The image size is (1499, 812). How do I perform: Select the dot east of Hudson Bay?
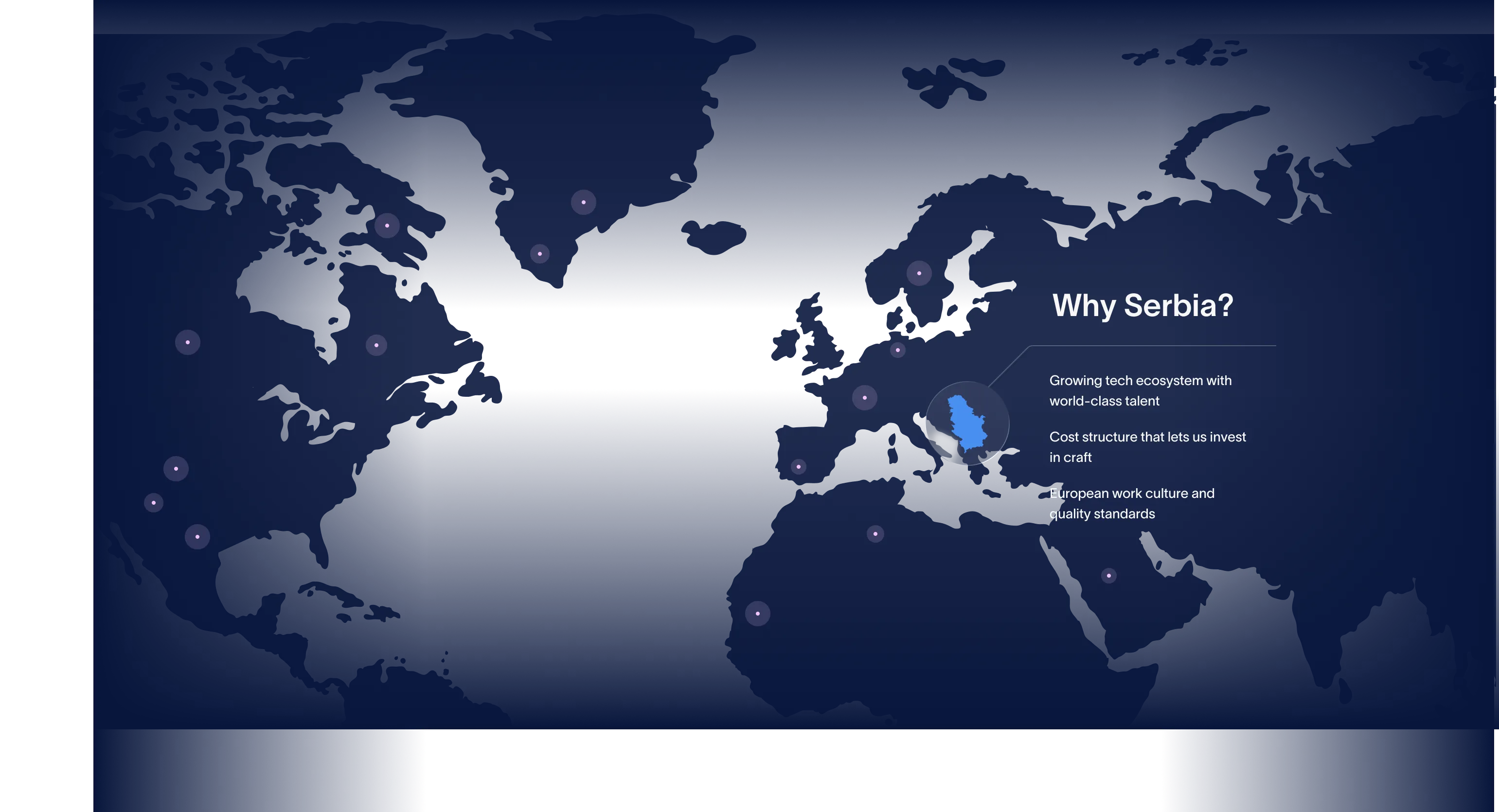point(376,346)
